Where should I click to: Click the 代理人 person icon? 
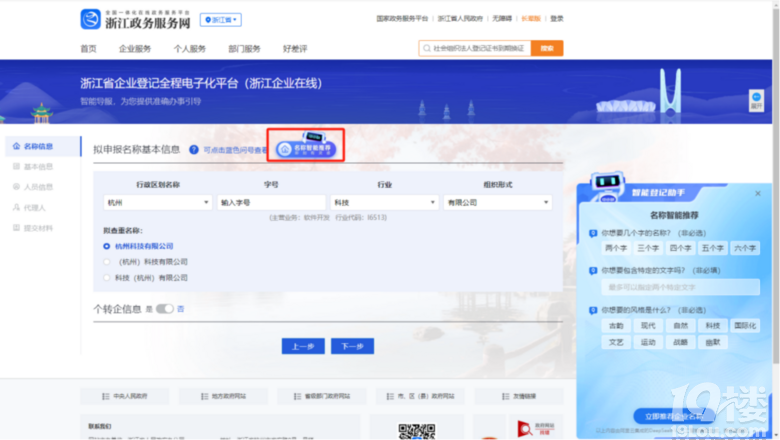[16, 207]
